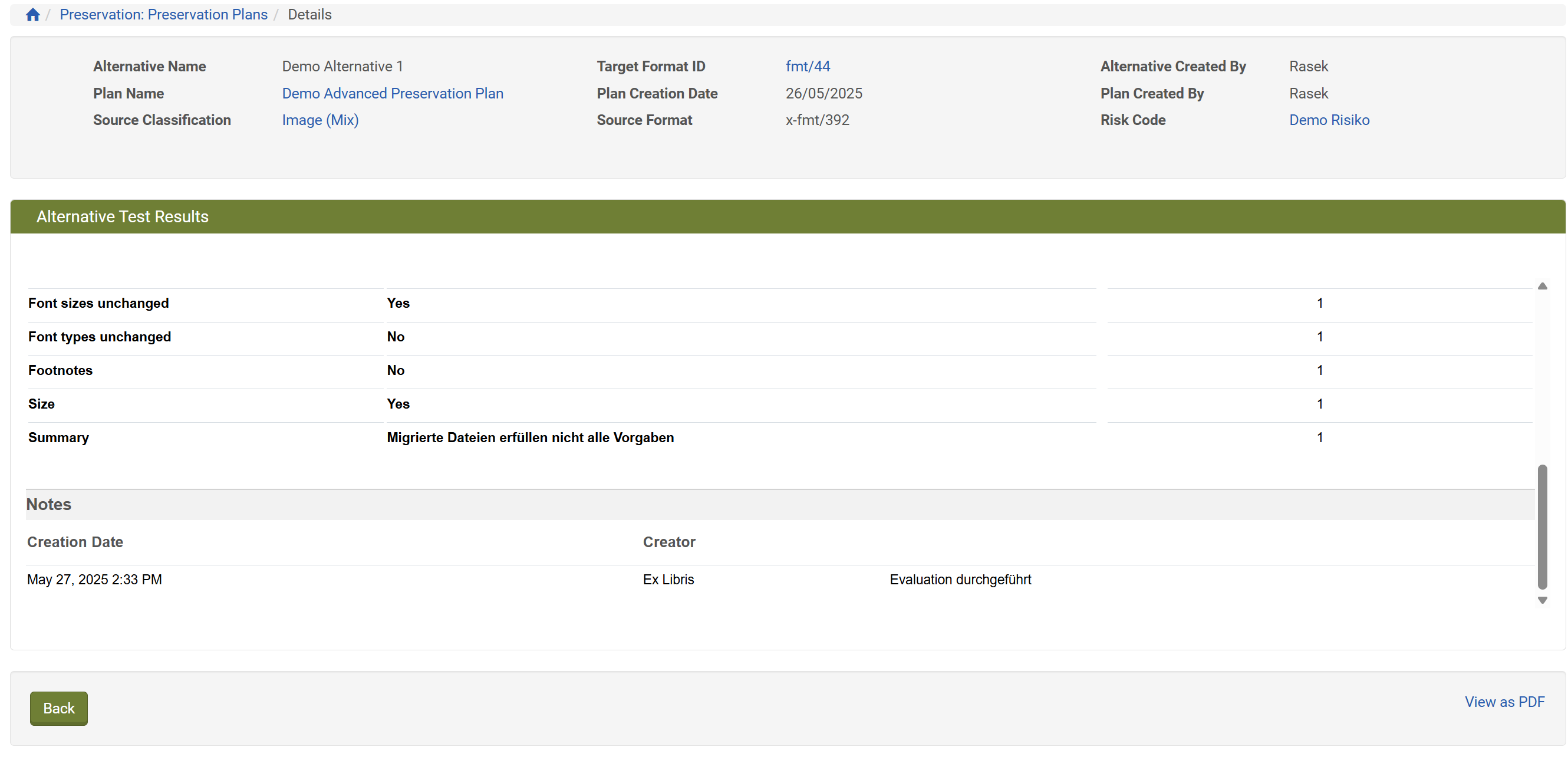The width and height of the screenshot is (1568, 760).
Task: Open the Image (Mix) classification link
Action: (x=319, y=120)
